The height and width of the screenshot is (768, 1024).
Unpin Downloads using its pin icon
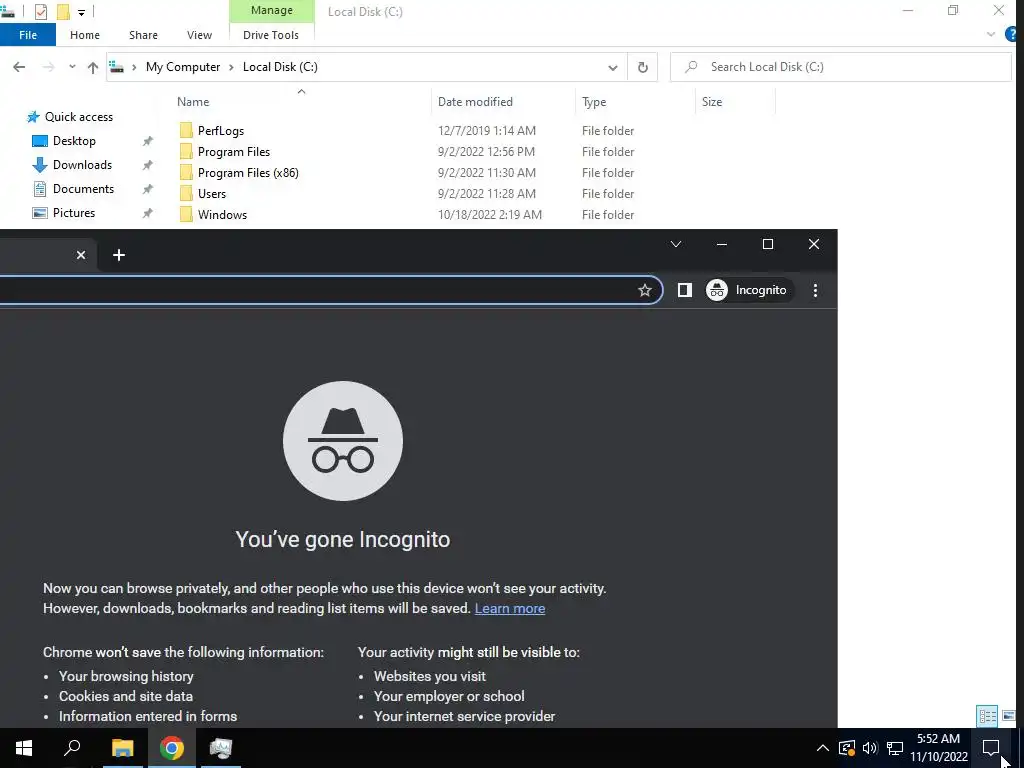pos(148,165)
